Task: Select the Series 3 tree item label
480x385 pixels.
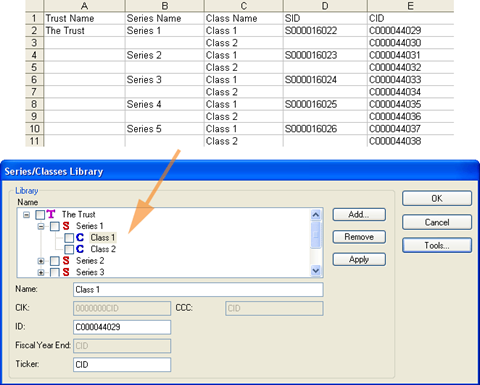Action: click(90, 272)
